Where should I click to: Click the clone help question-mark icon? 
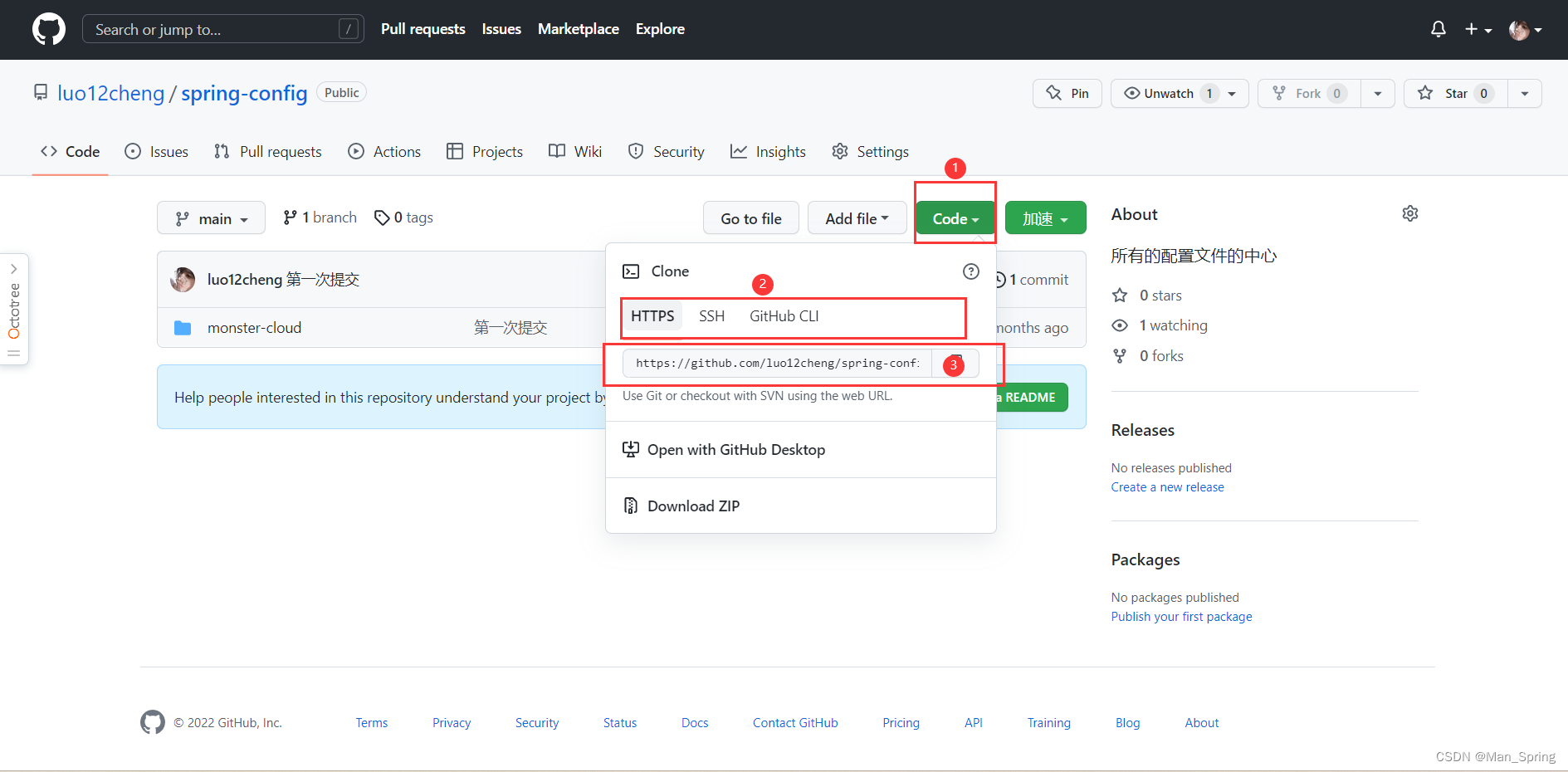click(971, 271)
